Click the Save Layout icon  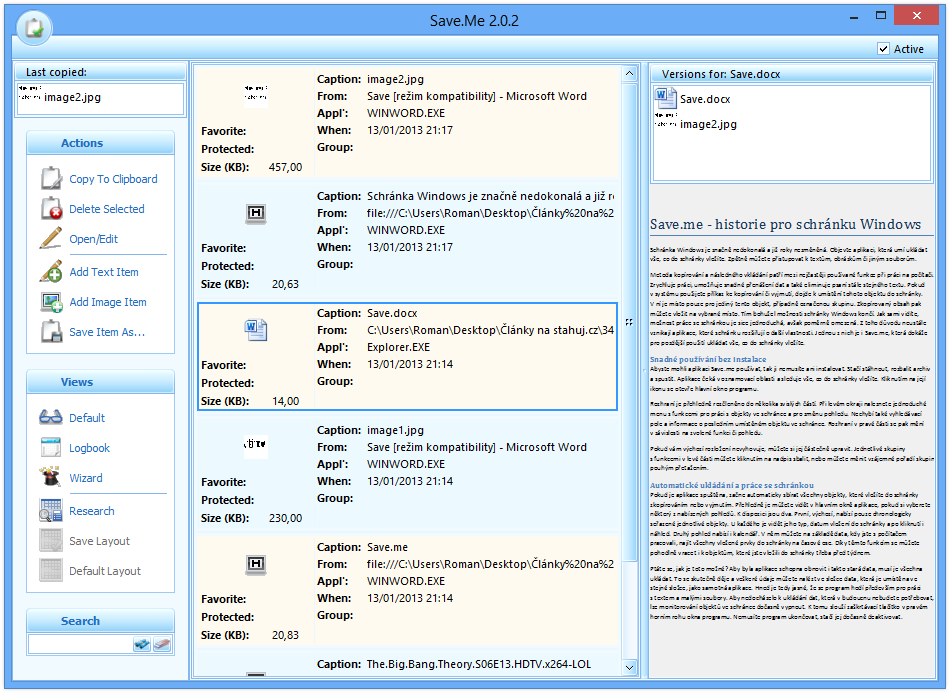(x=51, y=540)
